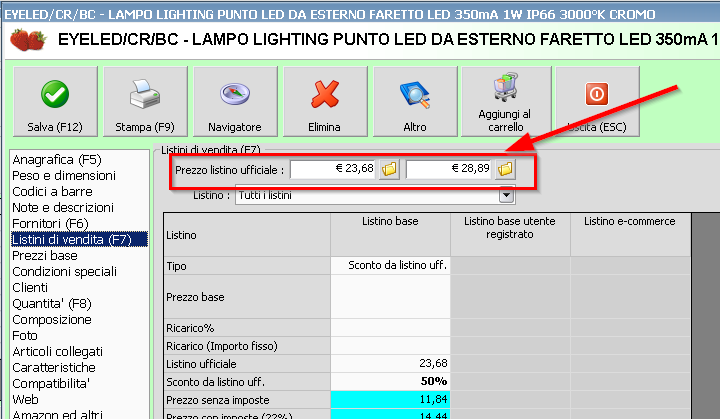Viewport: 720px width, 419px height.
Task: Open the Navigatore compass button
Action: [235, 102]
